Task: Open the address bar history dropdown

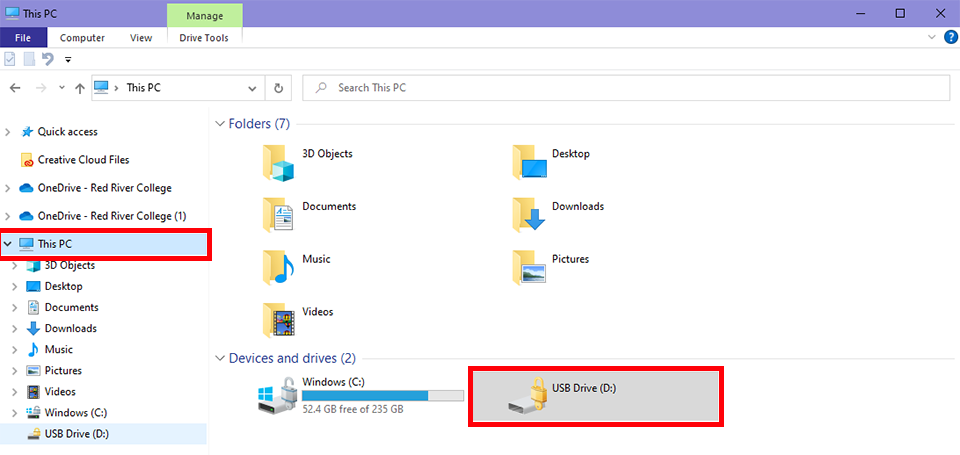Action: click(x=254, y=88)
